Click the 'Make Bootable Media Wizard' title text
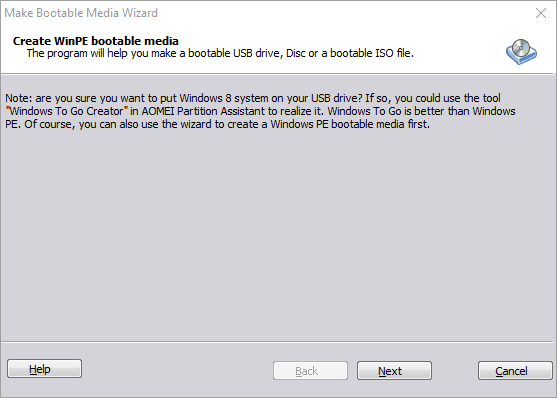 pyautogui.click(x=81, y=13)
